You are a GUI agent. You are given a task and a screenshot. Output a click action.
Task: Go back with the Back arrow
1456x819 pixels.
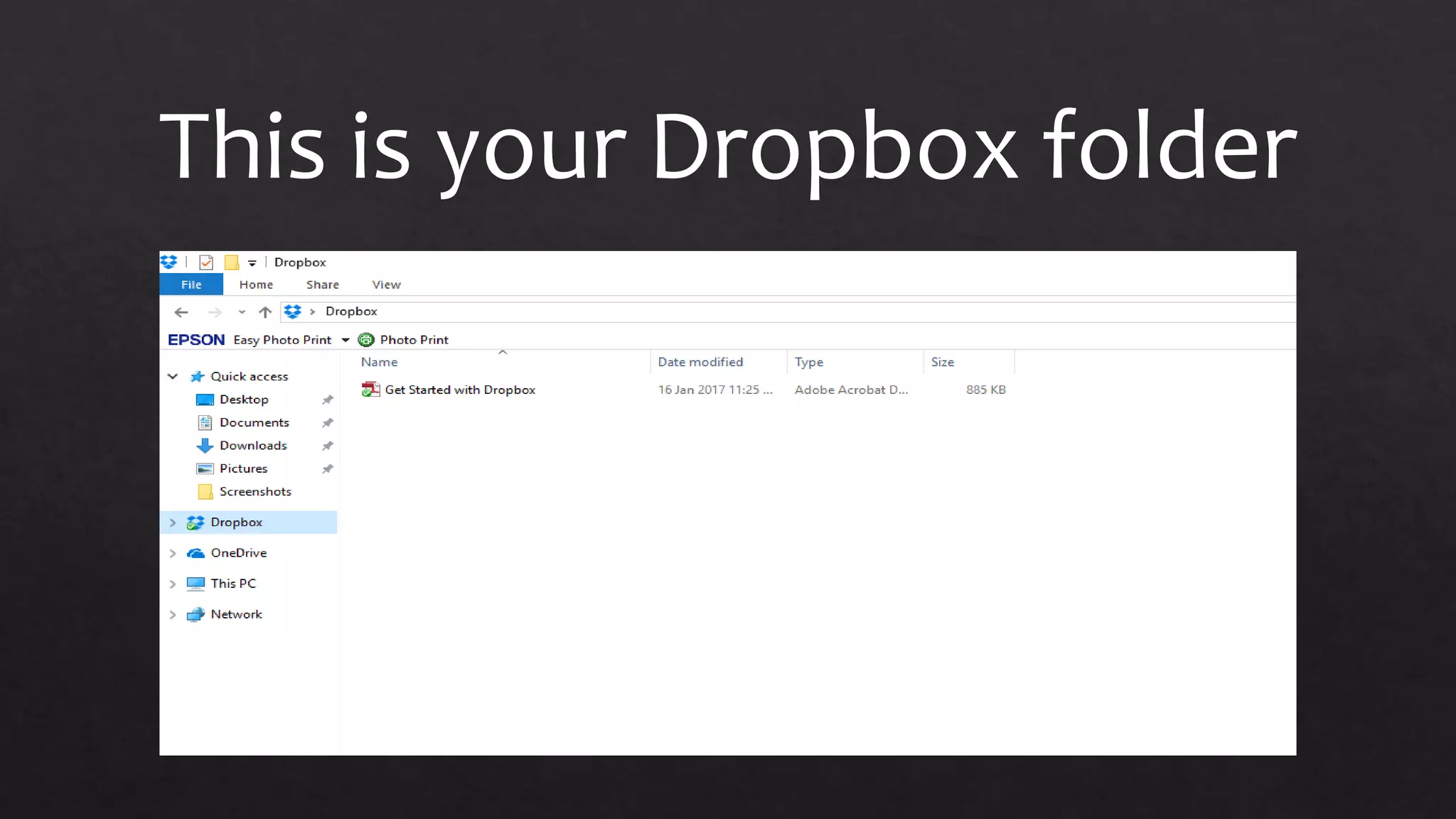[181, 312]
